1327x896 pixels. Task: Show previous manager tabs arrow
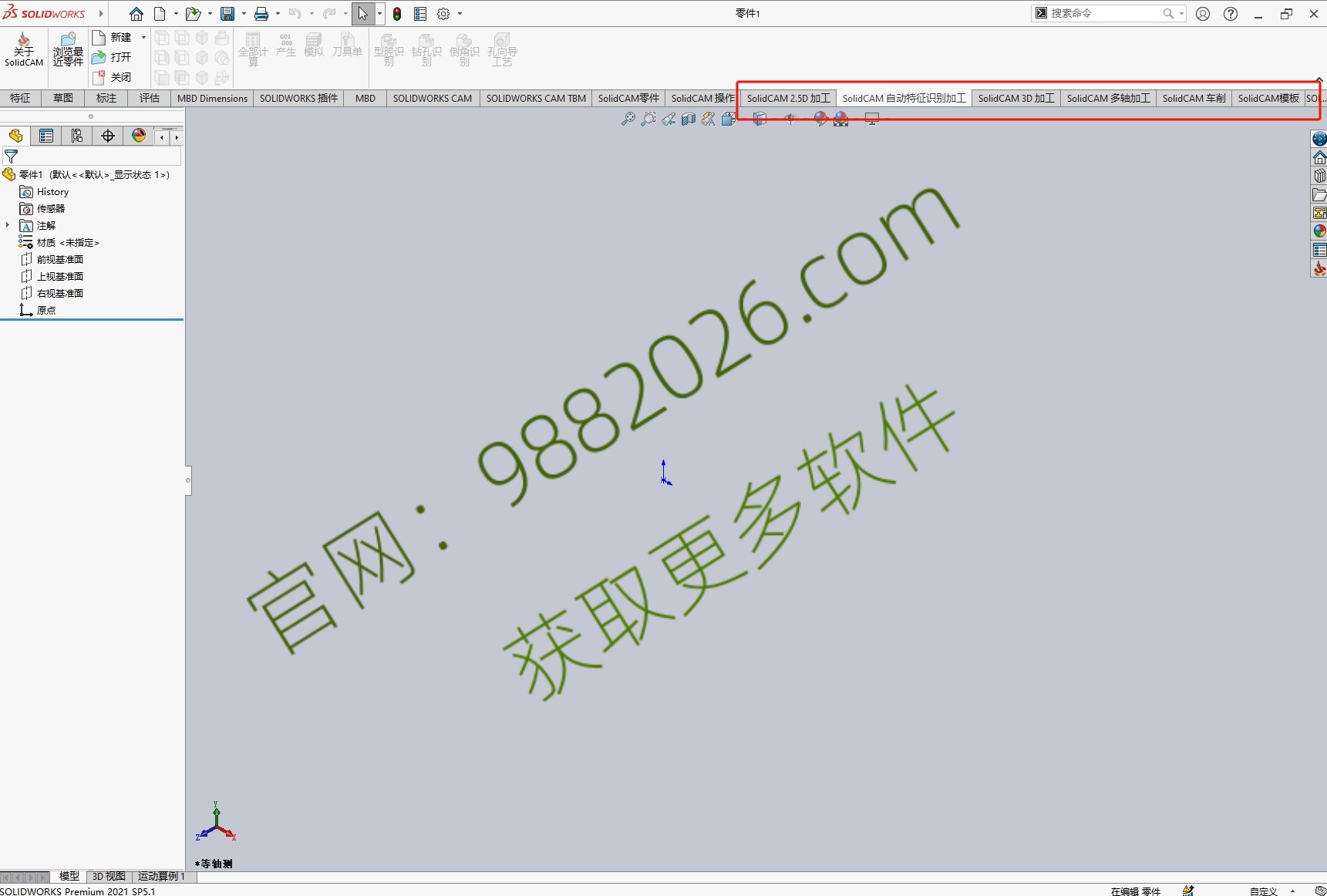pos(162,137)
